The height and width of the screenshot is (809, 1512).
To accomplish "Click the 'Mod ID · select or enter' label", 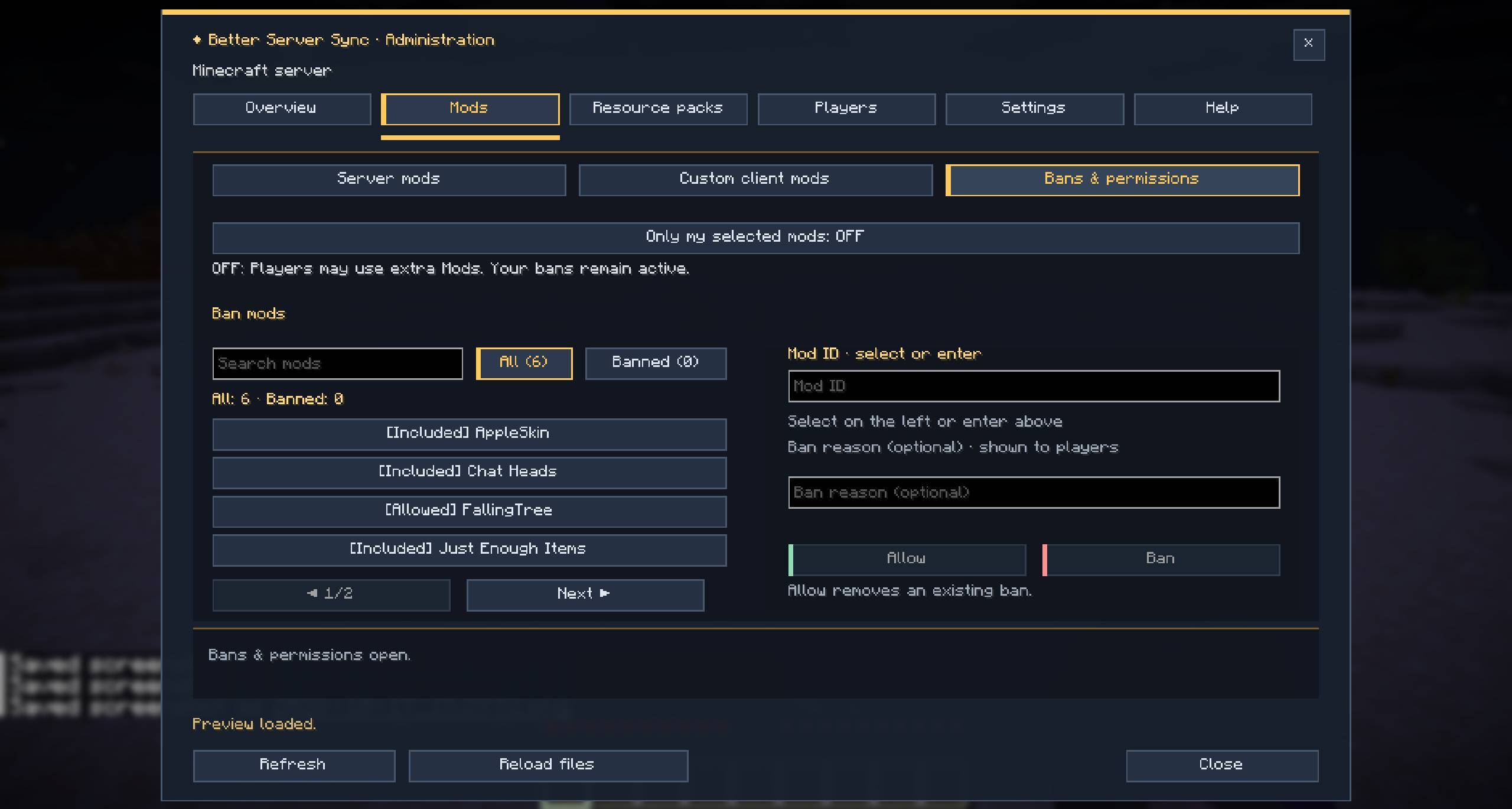I will click(x=884, y=354).
